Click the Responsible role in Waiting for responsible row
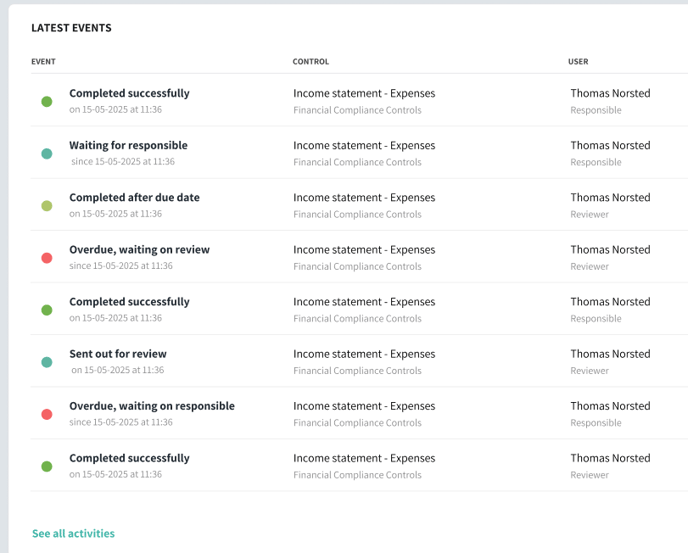Image resolution: width=688 pixels, height=553 pixels. coord(596,162)
